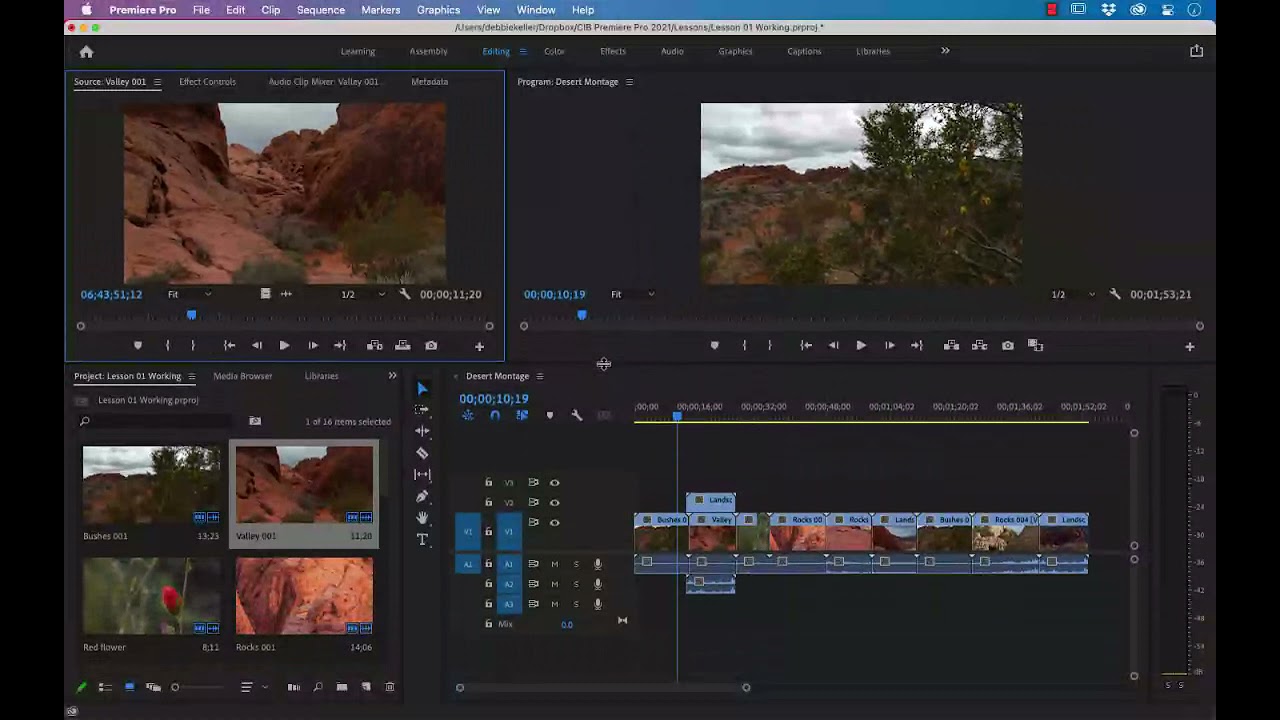Toggle lock on track V1
This screenshot has height=720, width=1280.
coord(489,531)
